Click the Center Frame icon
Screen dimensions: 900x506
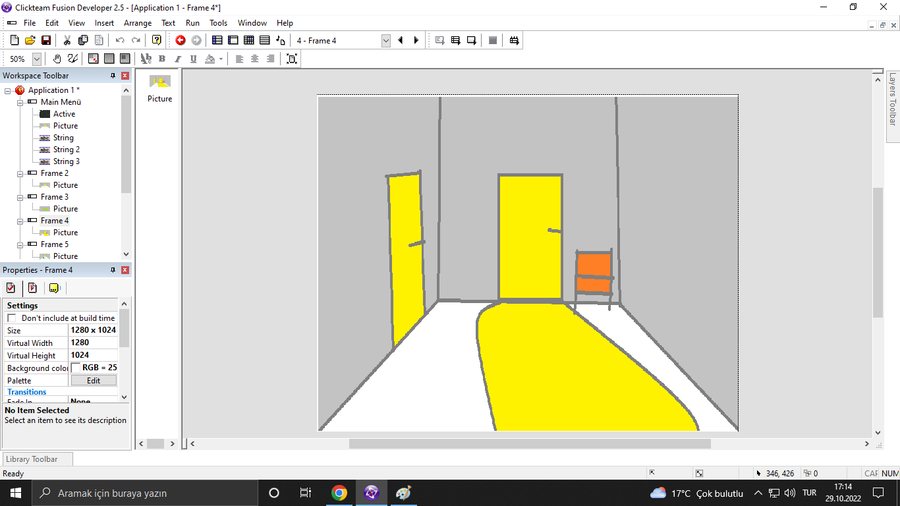(x=292, y=59)
